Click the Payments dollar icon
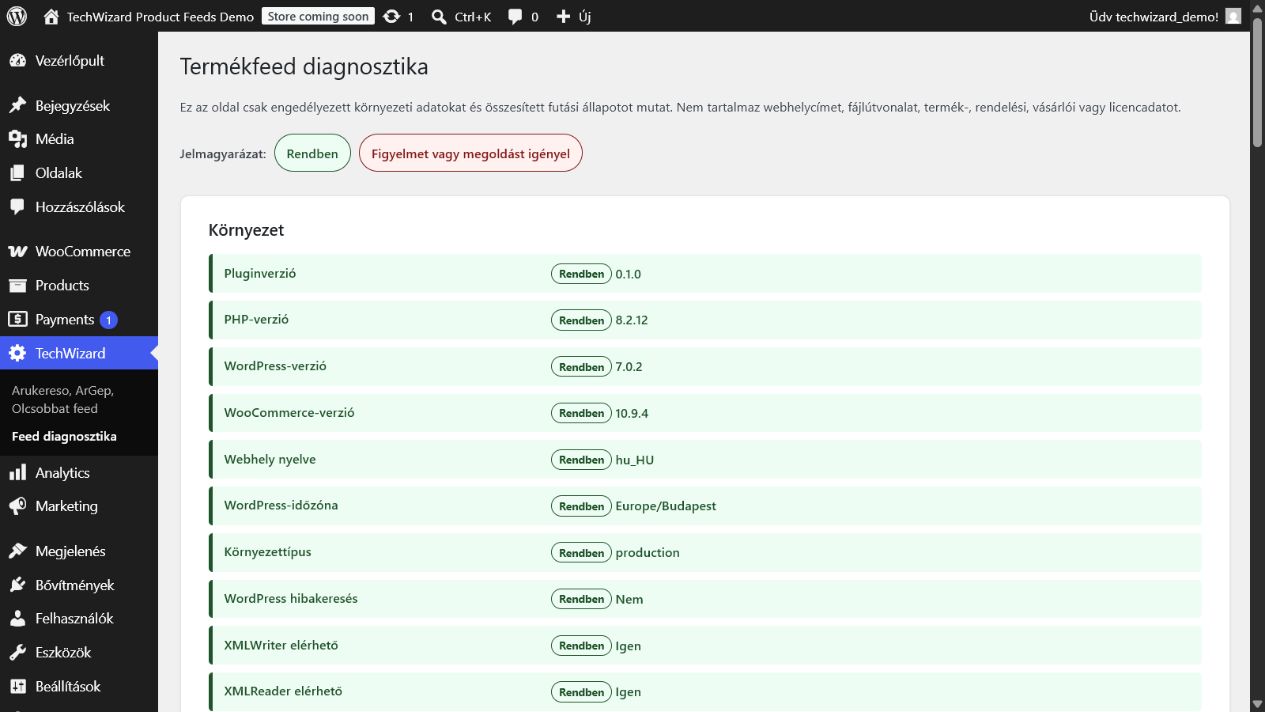Viewport: 1265px width, 712px height. coord(17,320)
